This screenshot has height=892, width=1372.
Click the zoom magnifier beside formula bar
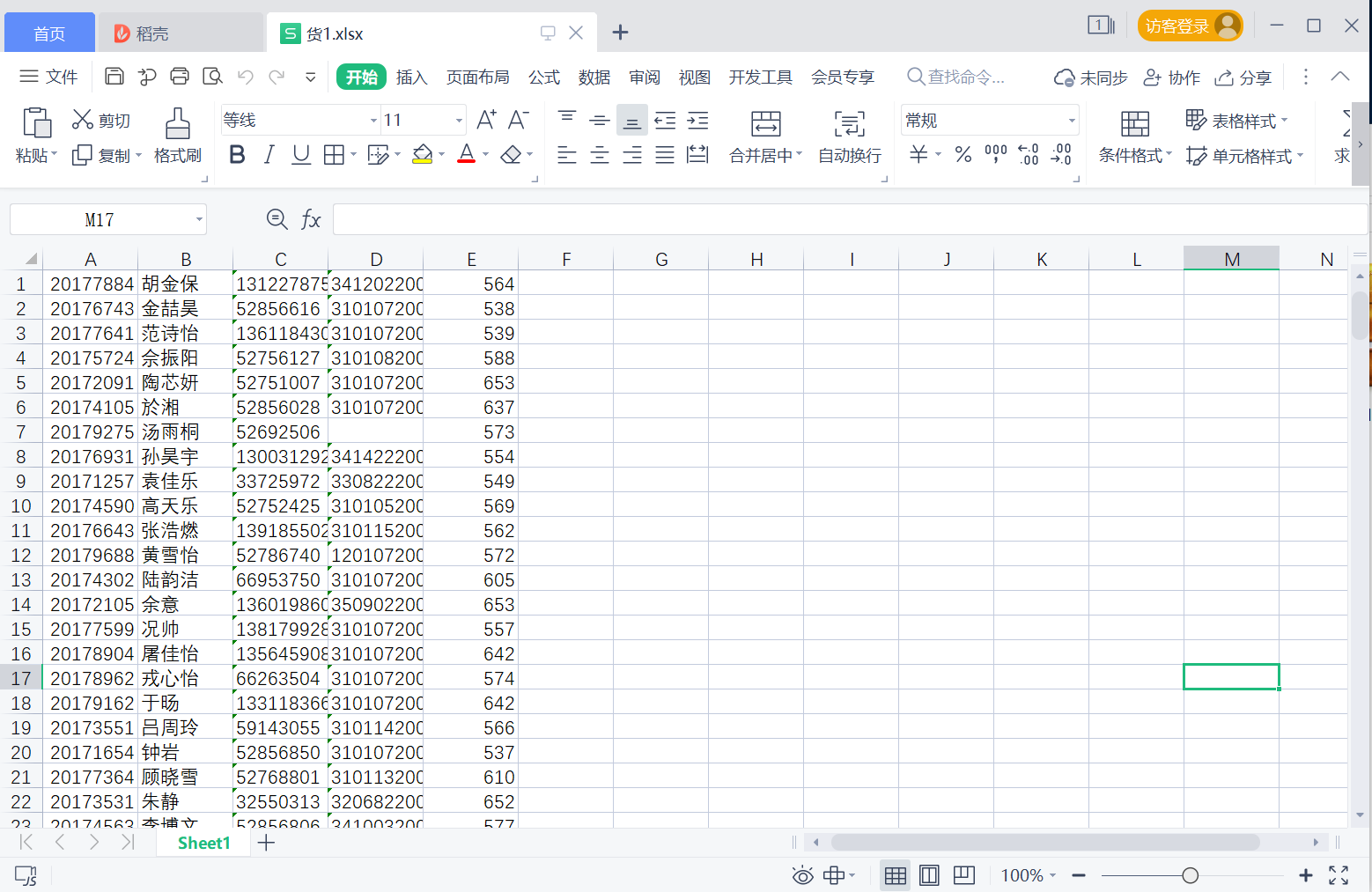click(277, 219)
